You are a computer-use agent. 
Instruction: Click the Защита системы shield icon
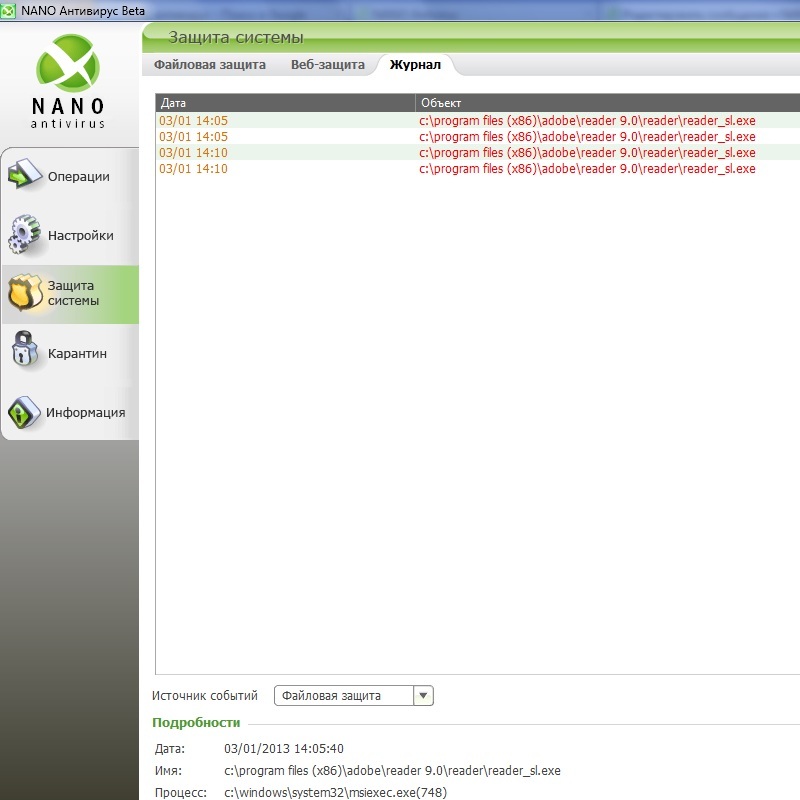[x=24, y=294]
